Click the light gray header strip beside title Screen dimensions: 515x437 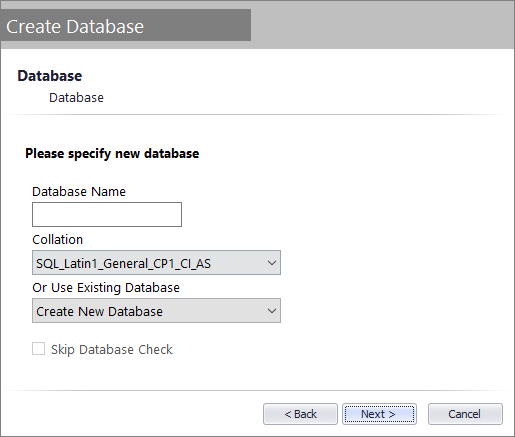[x=383, y=25]
